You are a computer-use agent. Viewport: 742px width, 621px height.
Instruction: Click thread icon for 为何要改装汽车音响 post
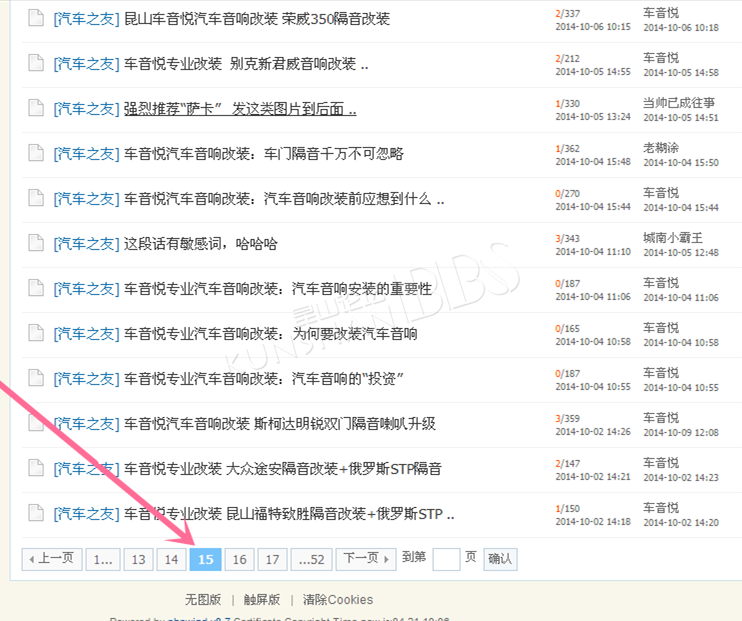point(35,333)
